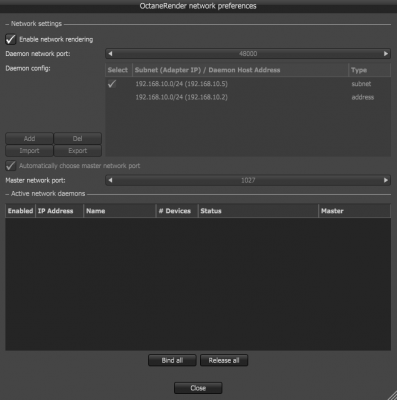Click the Select column header
The image size is (397, 400).
pyautogui.click(x=119, y=70)
